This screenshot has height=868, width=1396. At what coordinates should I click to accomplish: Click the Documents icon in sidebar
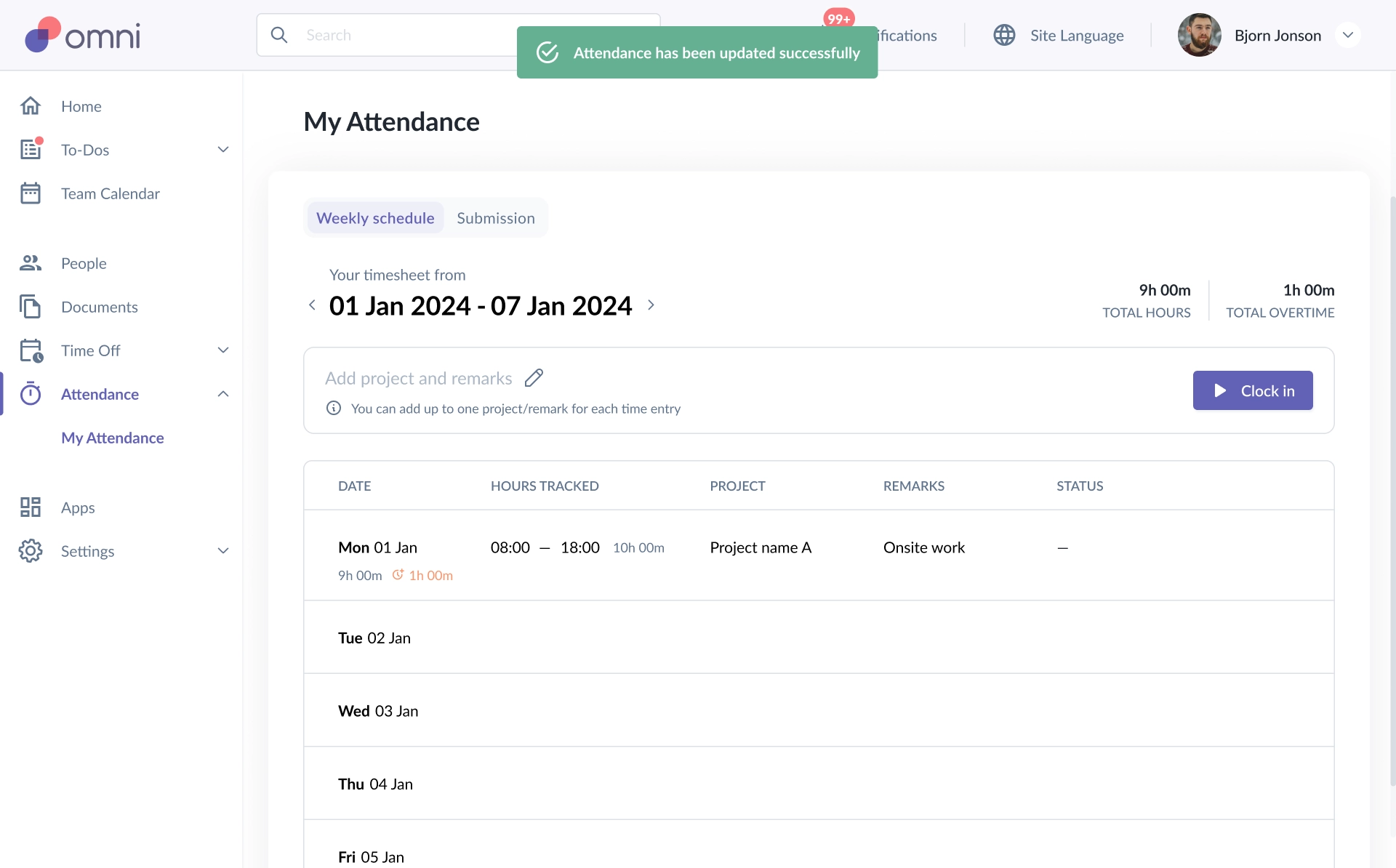point(31,307)
